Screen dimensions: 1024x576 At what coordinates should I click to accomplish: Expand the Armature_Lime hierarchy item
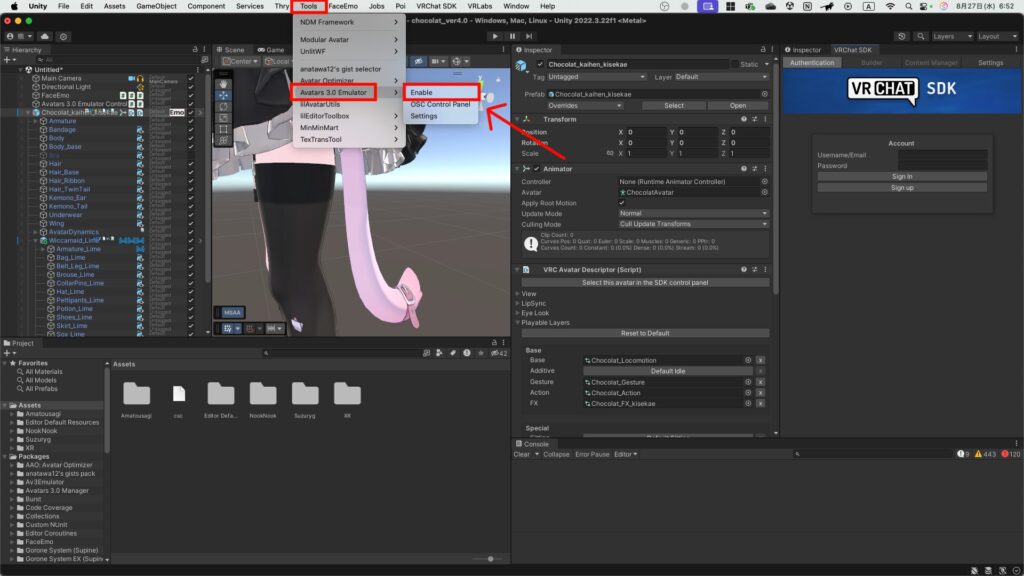pyautogui.click(x=42, y=247)
